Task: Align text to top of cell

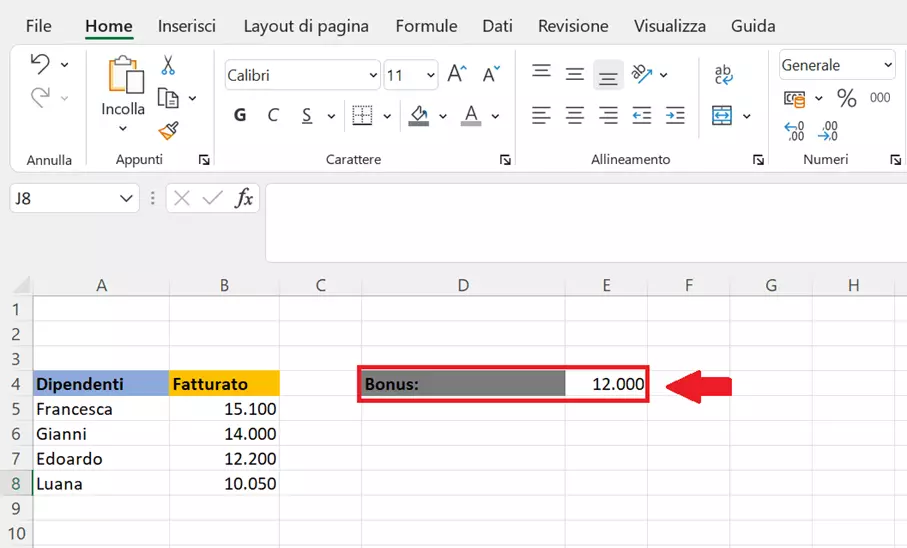Action: click(541, 71)
